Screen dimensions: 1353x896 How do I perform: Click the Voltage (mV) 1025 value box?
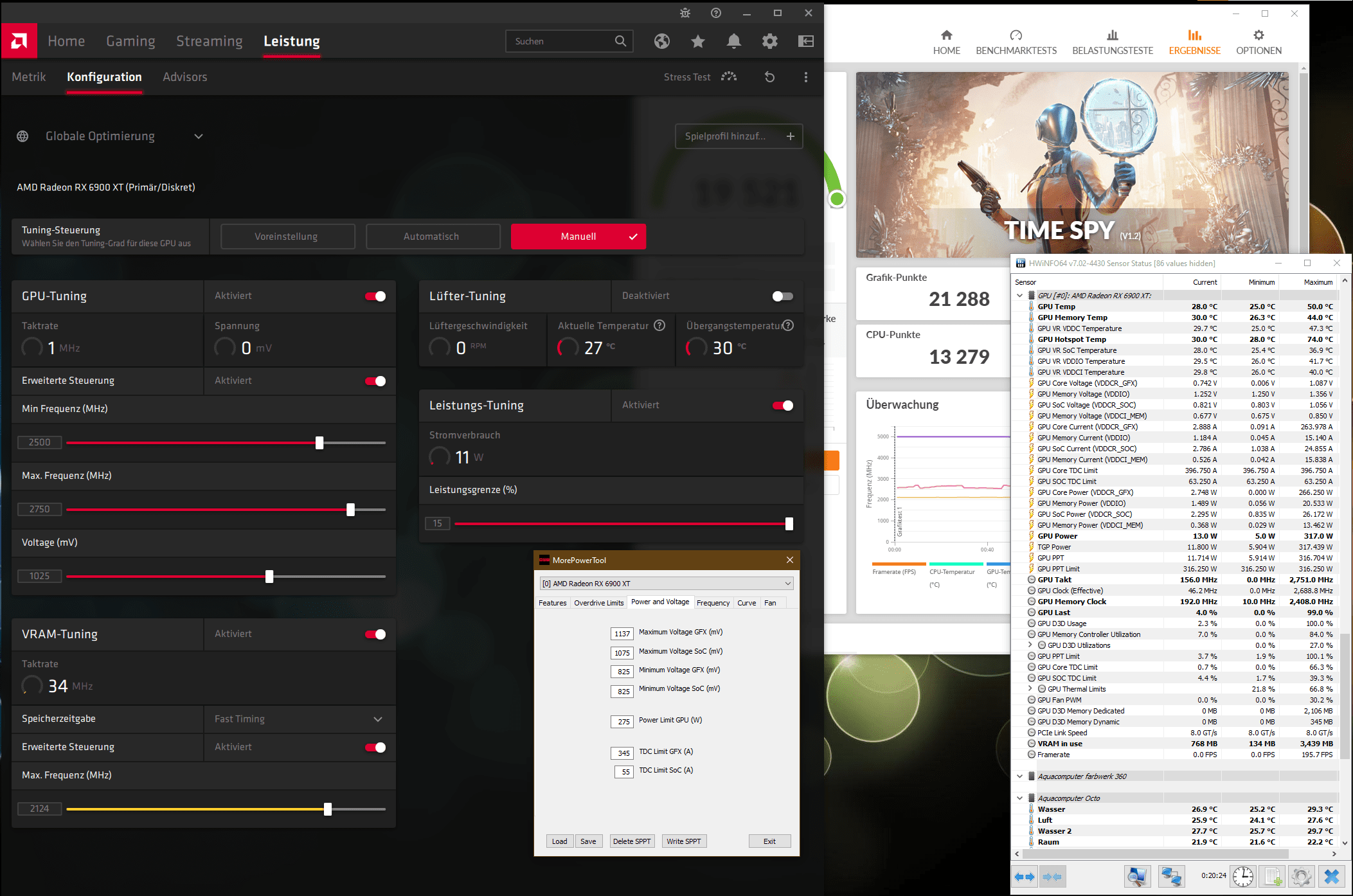(x=40, y=576)
